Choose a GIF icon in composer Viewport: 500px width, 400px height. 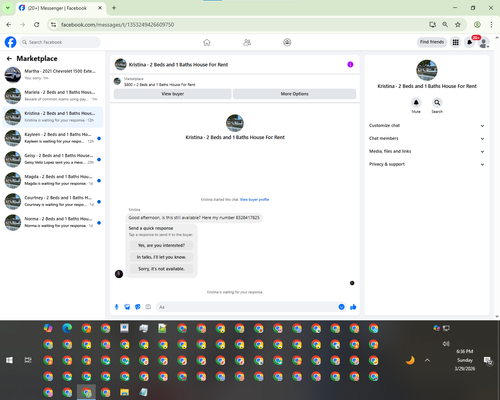pyautogui.click(x=148, y=307)
